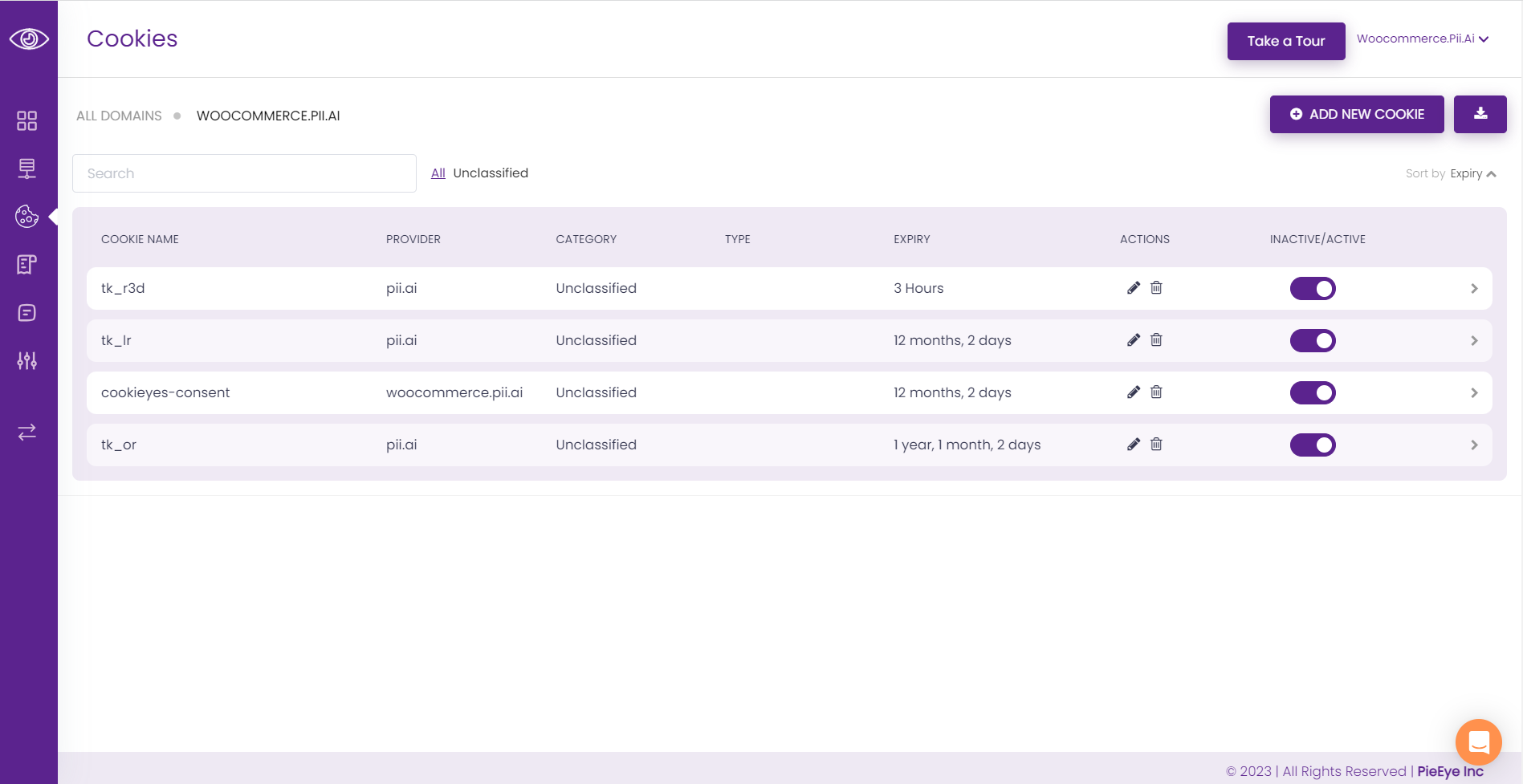Disable the cookieyes-consent cookie switch

pos(1313,392)
